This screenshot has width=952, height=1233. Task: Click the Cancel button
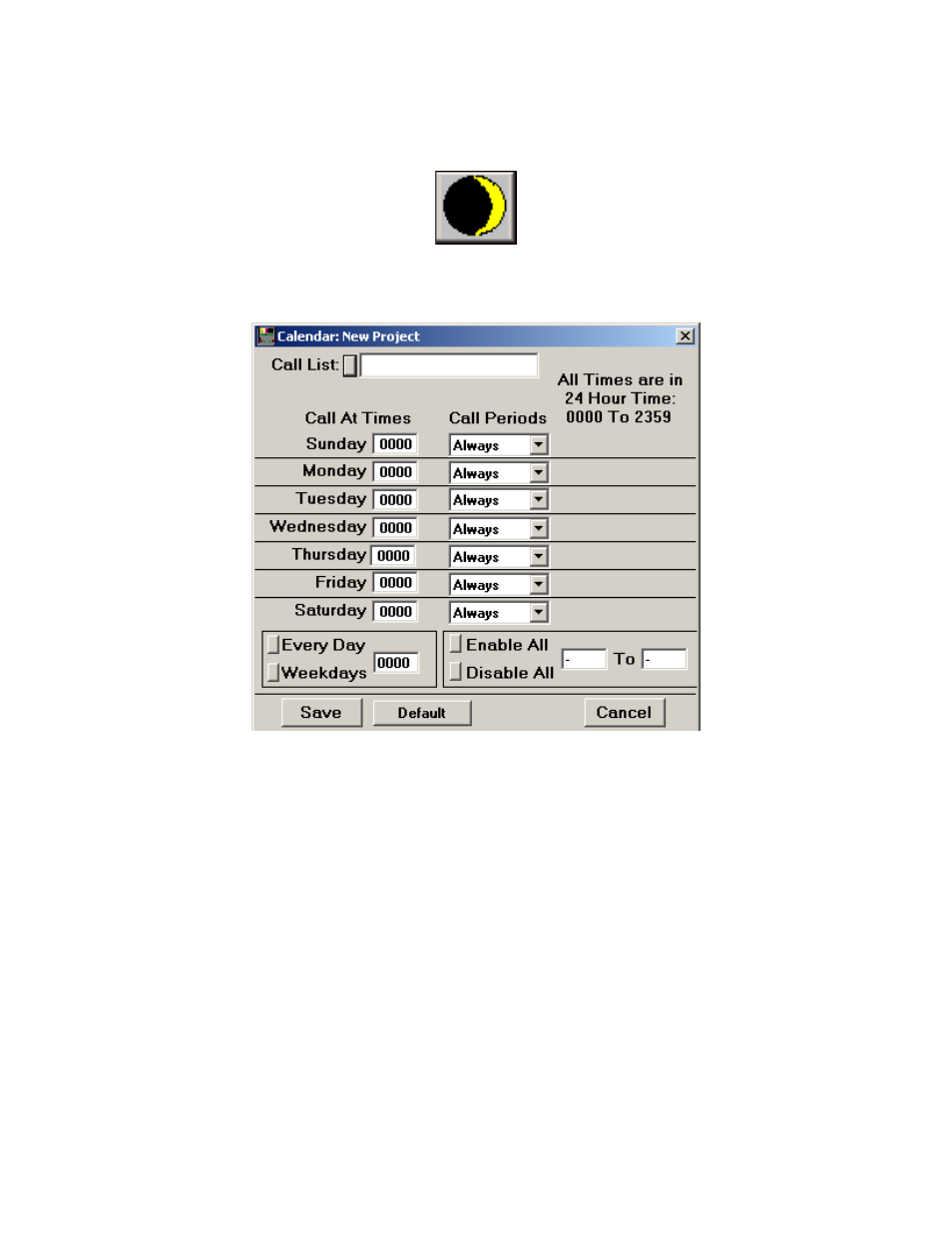(624, 713)
